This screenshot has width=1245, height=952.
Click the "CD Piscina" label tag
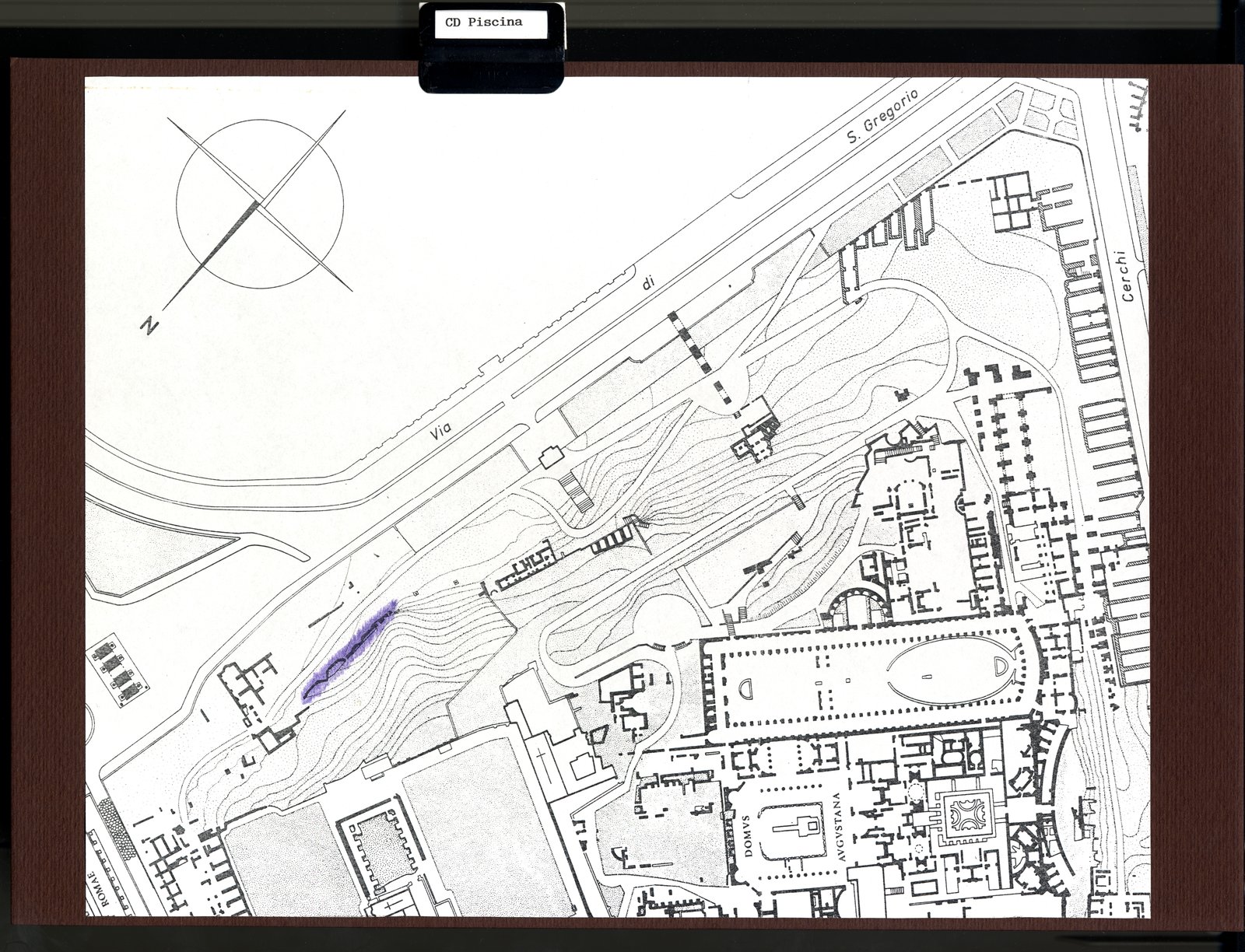493,23
